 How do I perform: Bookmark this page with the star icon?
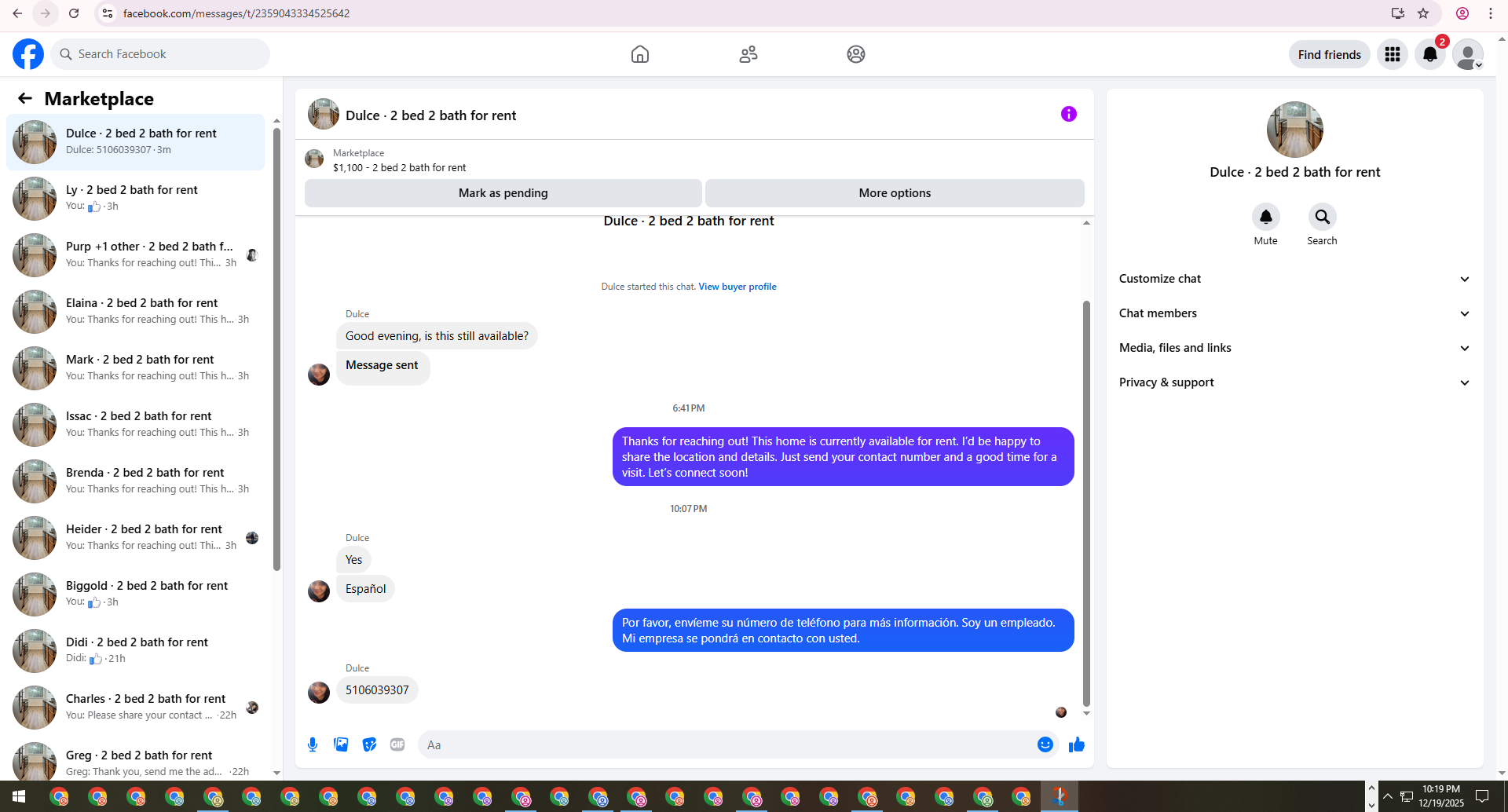click(x=1423, y=13)
